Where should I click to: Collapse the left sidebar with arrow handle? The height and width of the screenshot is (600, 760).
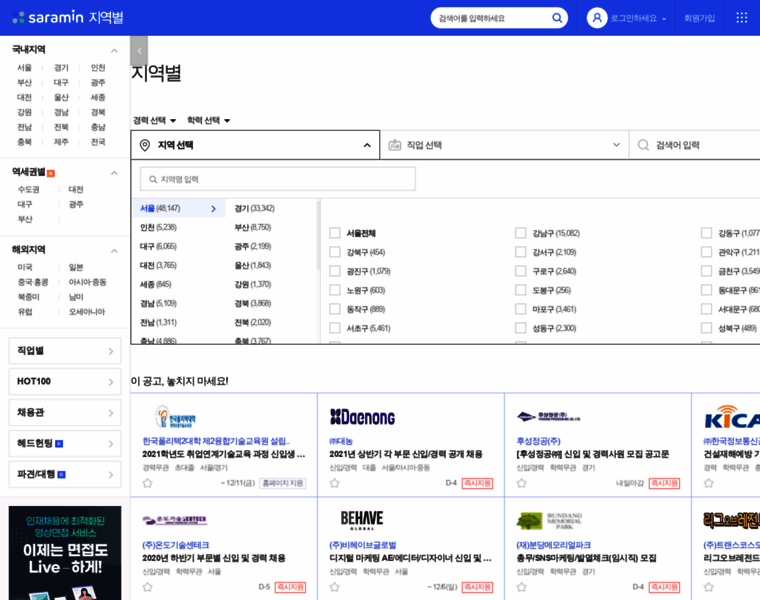(x=139, y=50)
